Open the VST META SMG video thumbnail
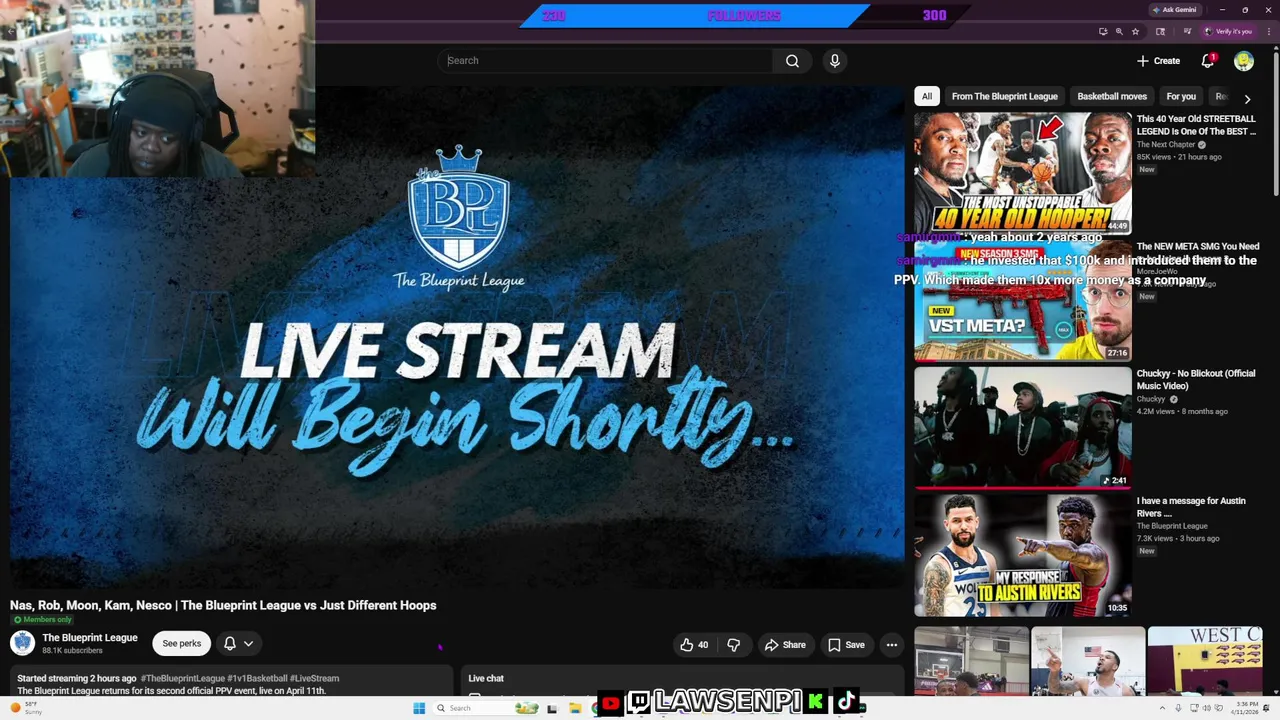 1023,300
